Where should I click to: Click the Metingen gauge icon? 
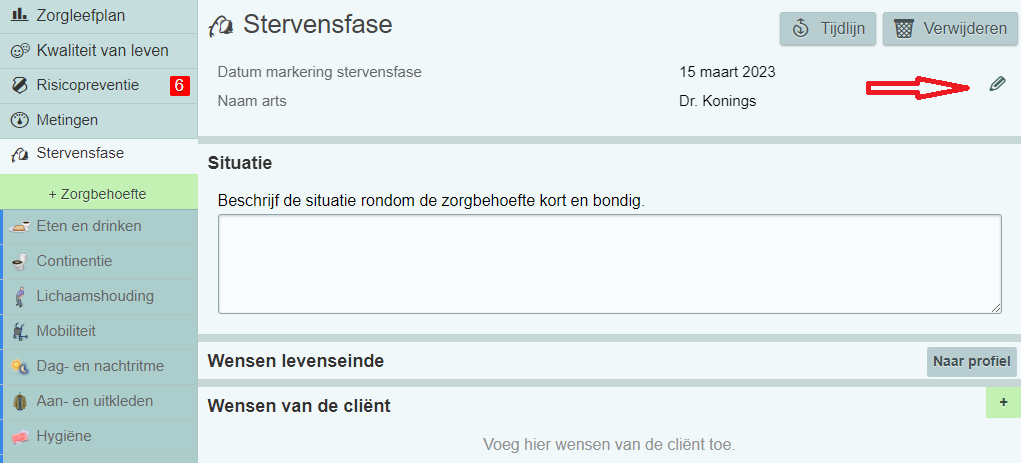click(19, 121)
